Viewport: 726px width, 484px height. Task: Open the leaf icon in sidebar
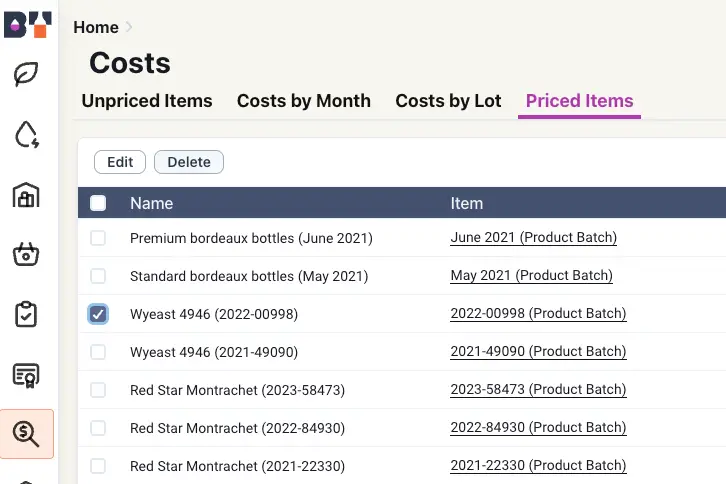26,74
